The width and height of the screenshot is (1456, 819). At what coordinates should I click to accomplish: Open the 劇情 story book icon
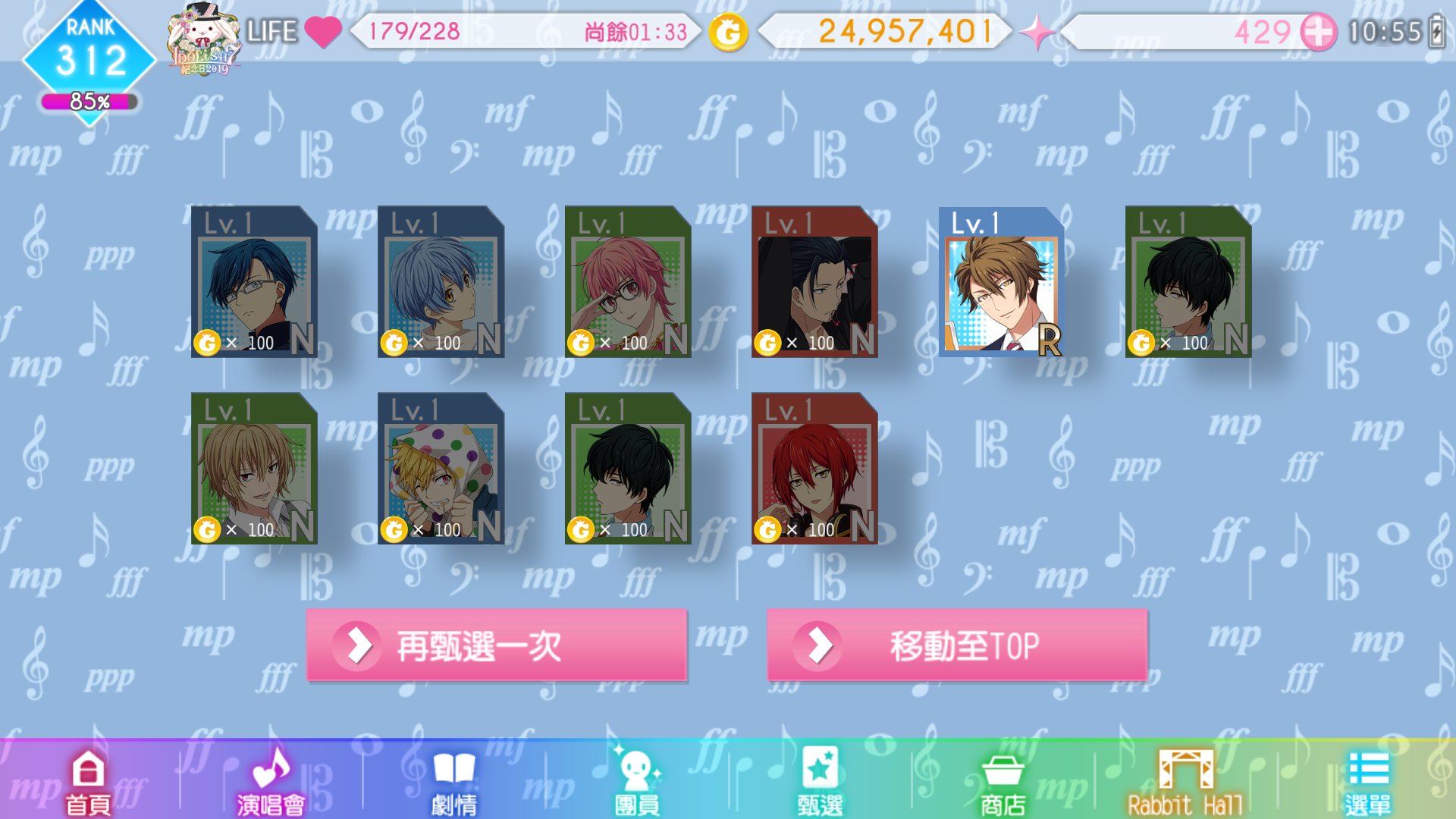[453, 783]
